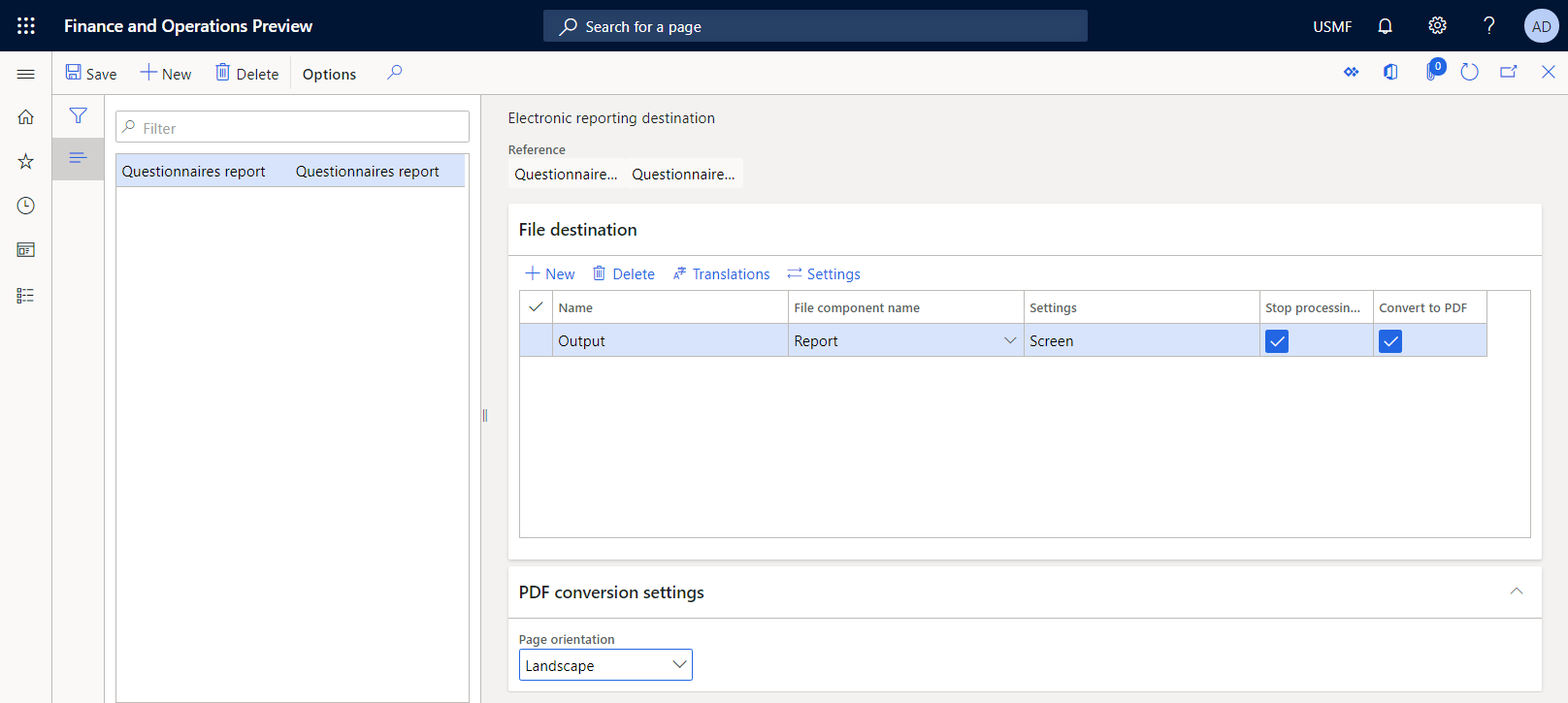This screenshot has width=1568, height=703.
Task: Open Translations for file destination
Action: click(x=722, y=274)
